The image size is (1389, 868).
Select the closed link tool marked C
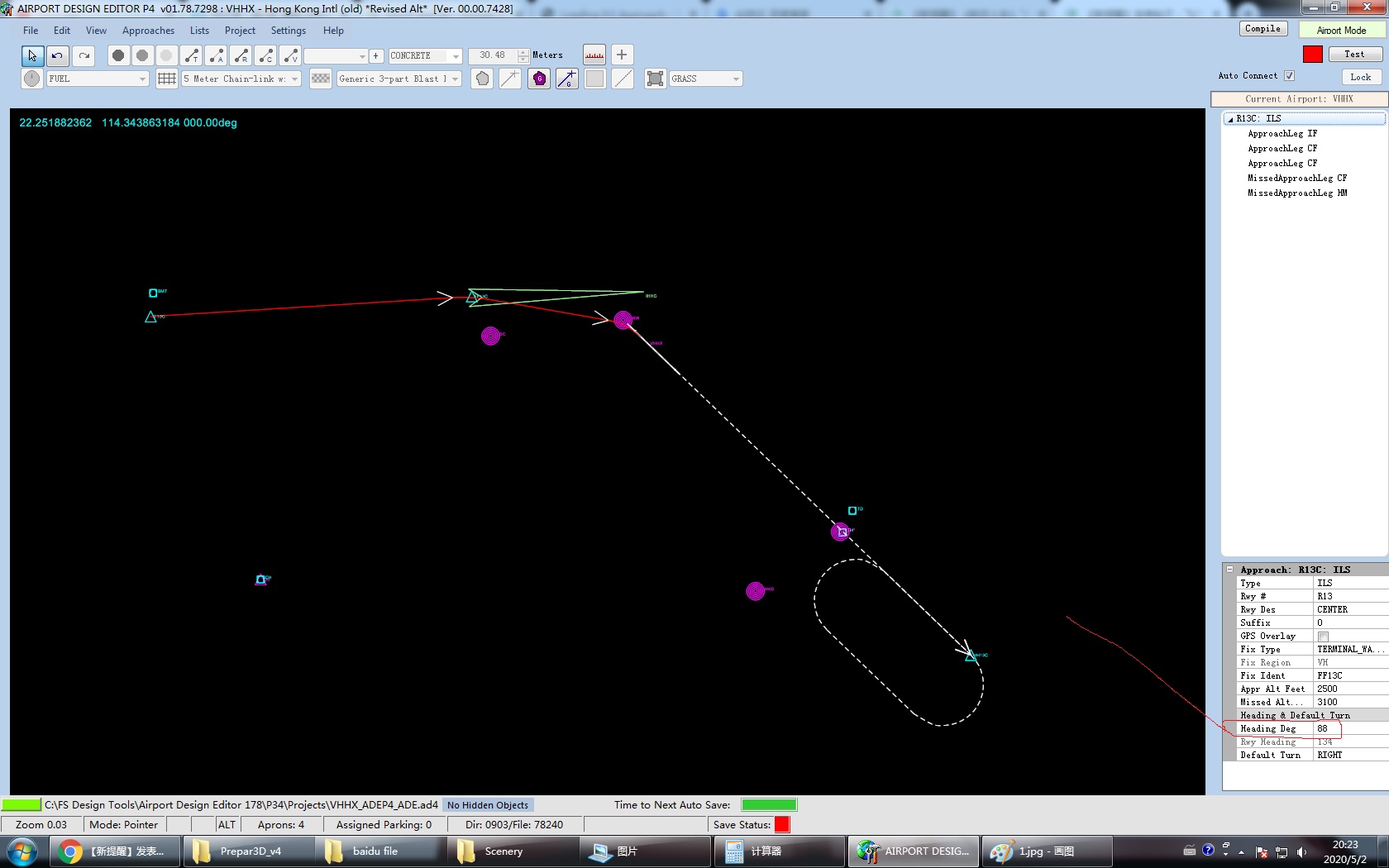tap(265, 55)
